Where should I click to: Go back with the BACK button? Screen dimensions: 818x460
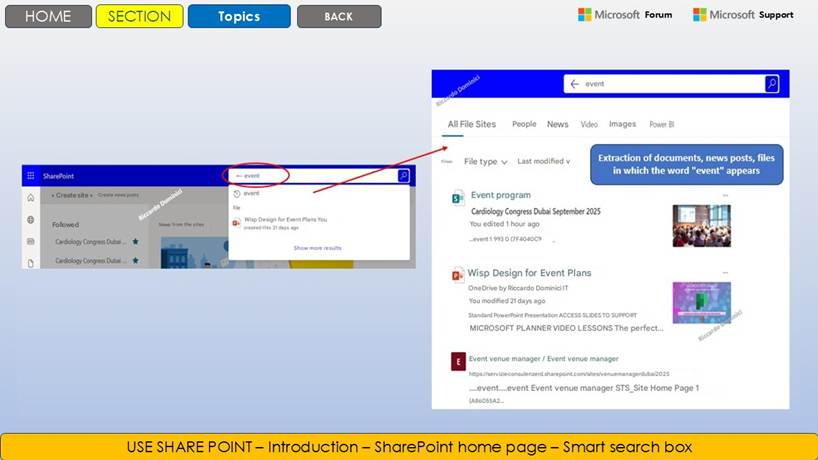coord(339,16)
